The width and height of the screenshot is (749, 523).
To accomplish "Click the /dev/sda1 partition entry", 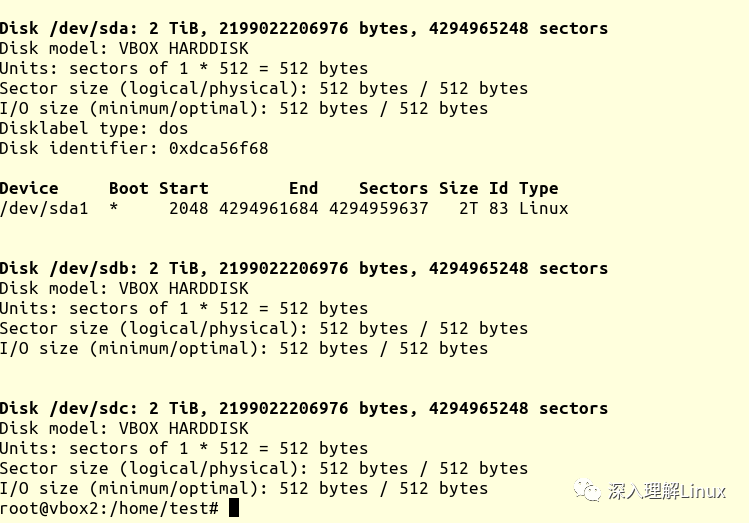I will click(44, 208).
